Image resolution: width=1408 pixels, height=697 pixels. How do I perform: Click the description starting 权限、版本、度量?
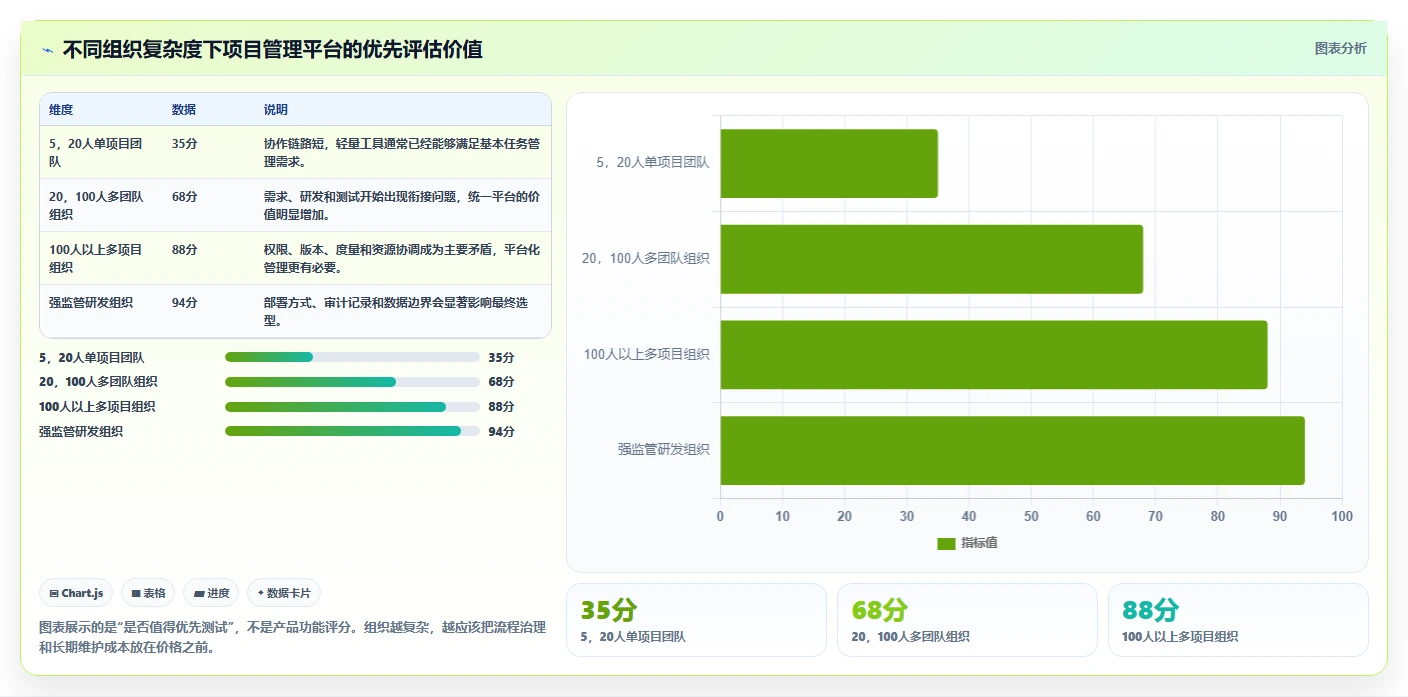coord(402,258)
